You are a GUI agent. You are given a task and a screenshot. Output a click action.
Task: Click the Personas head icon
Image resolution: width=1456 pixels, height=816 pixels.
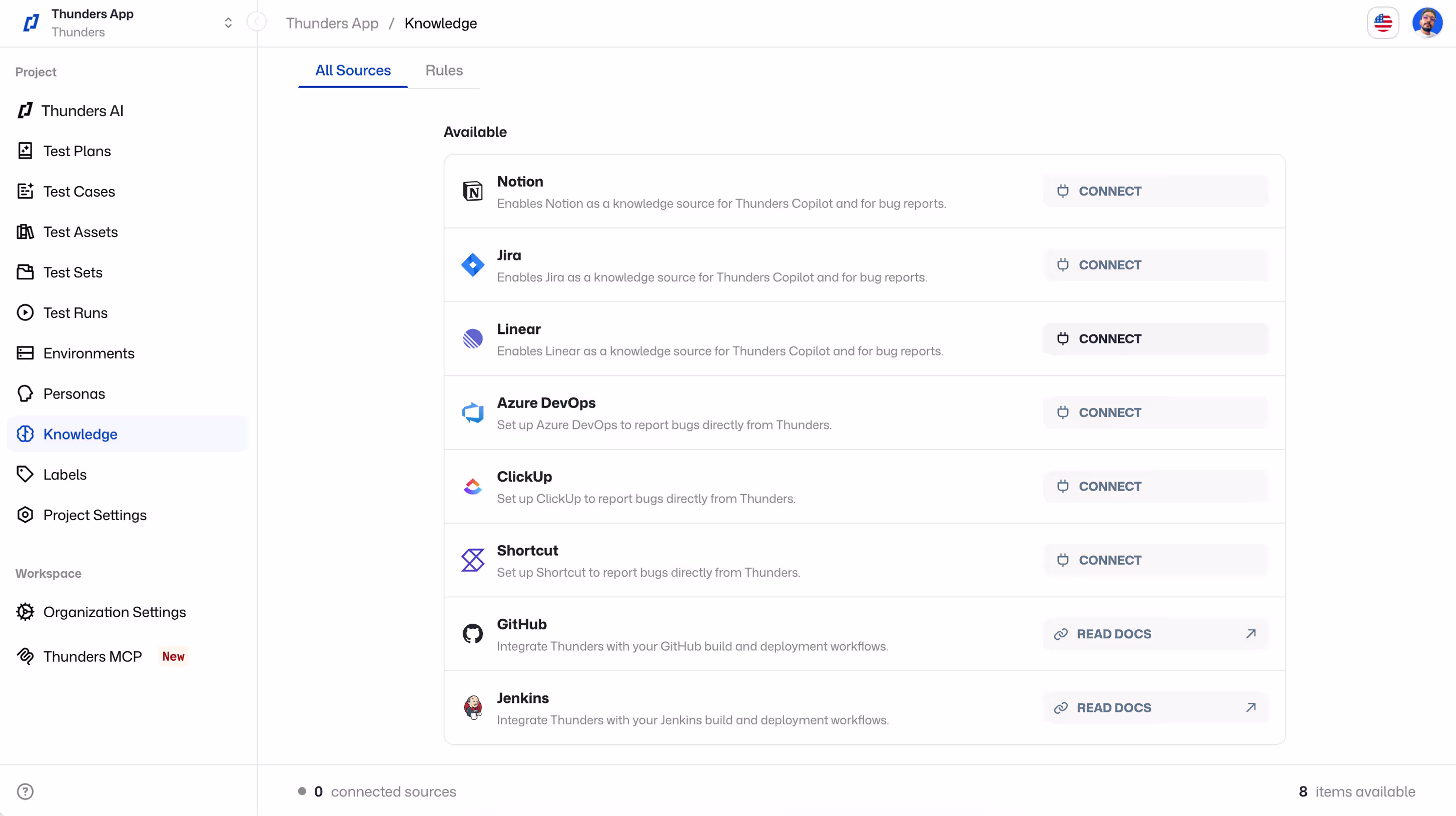25,393
